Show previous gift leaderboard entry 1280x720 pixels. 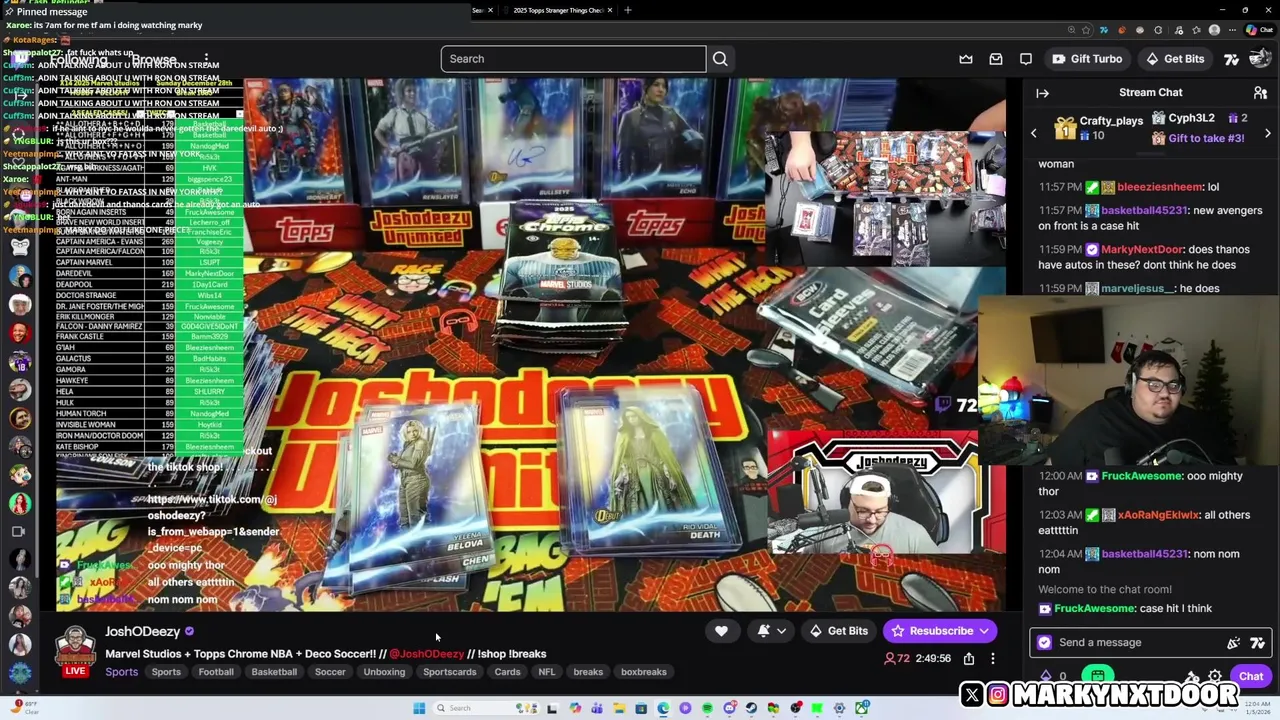[x=1034, y=133]
